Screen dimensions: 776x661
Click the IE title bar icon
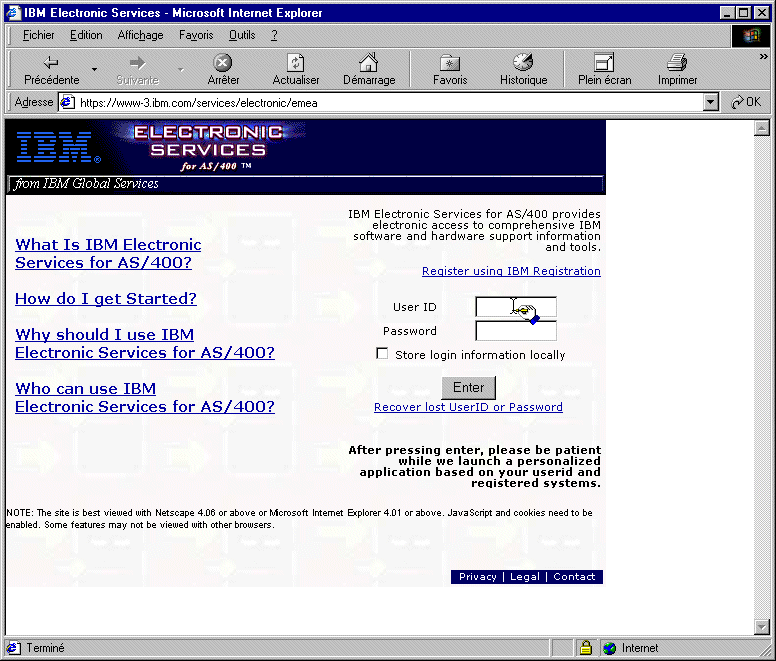click(x=13, y=12)
